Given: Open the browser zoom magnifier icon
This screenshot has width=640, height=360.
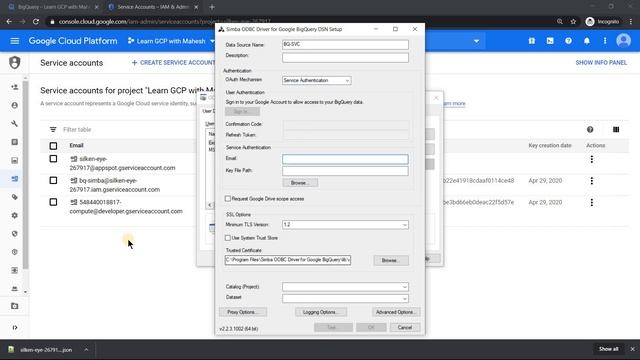Looking at the screenshot, I should 560,22.
